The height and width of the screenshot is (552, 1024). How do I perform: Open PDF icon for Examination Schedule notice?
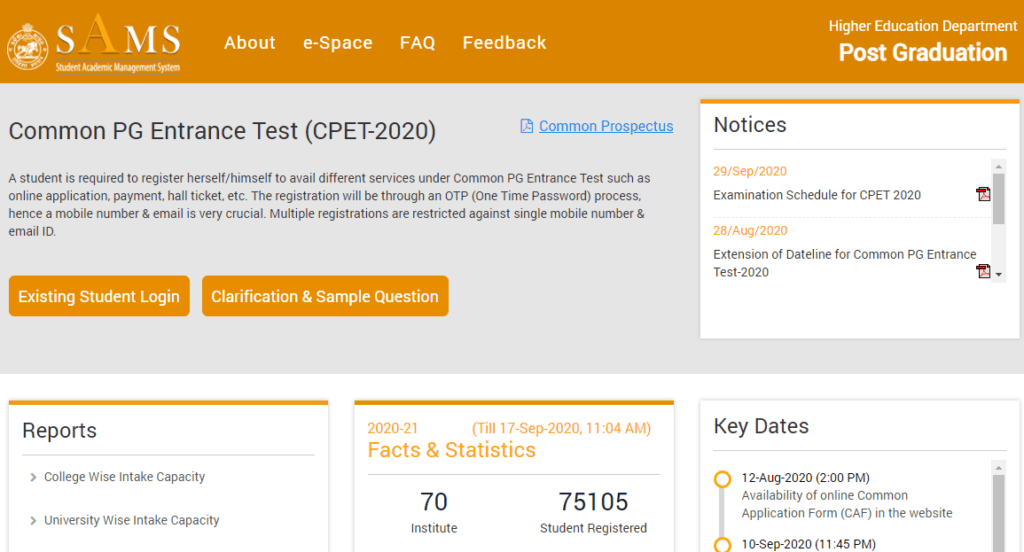983,194
